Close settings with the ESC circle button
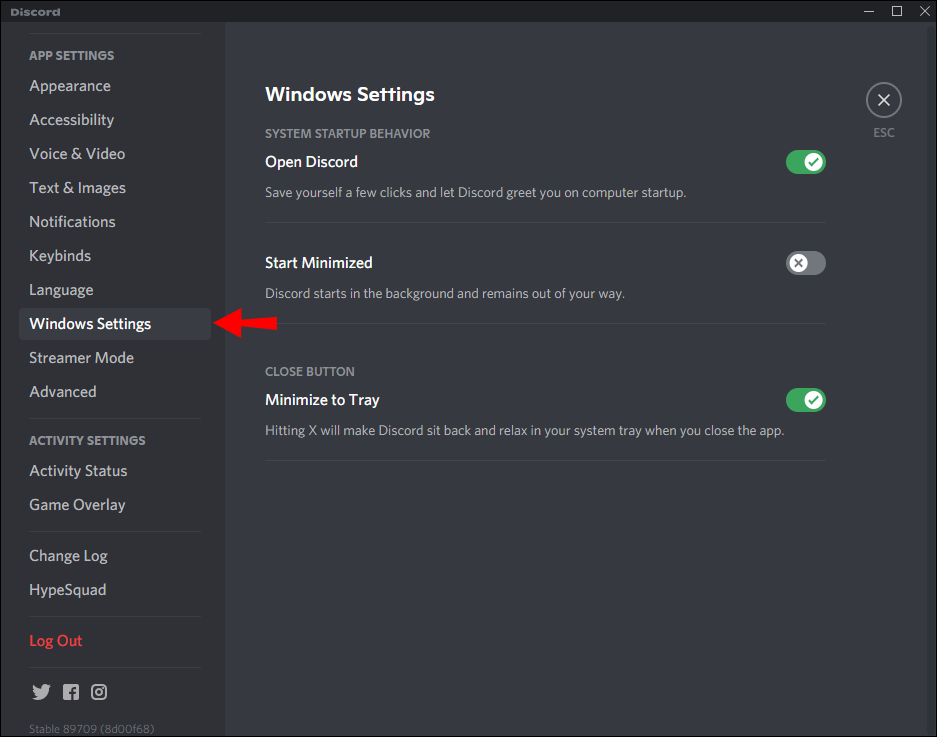This screenshot has height=737, width=937. (883, 100)
